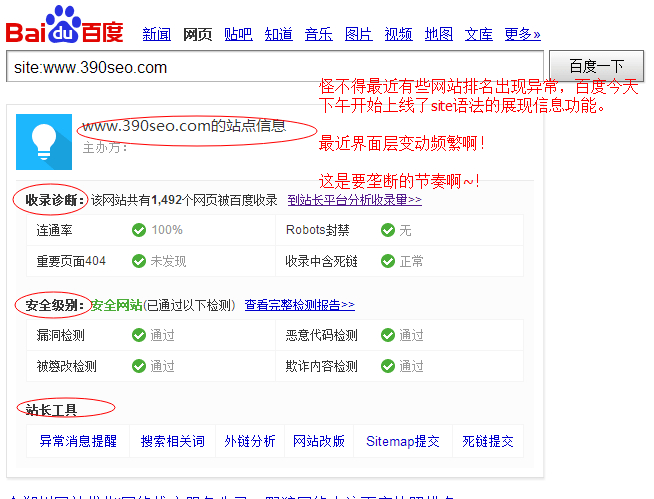Click the search query input field
The image size is (654, 499).
coord(273,68)
